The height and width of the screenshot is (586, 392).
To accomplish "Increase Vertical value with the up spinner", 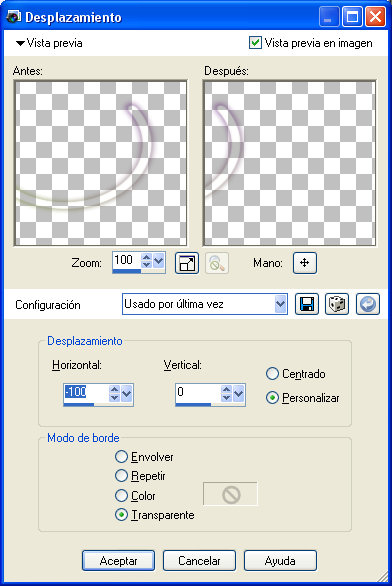I will pyautogui.click(x=226, y=389).
